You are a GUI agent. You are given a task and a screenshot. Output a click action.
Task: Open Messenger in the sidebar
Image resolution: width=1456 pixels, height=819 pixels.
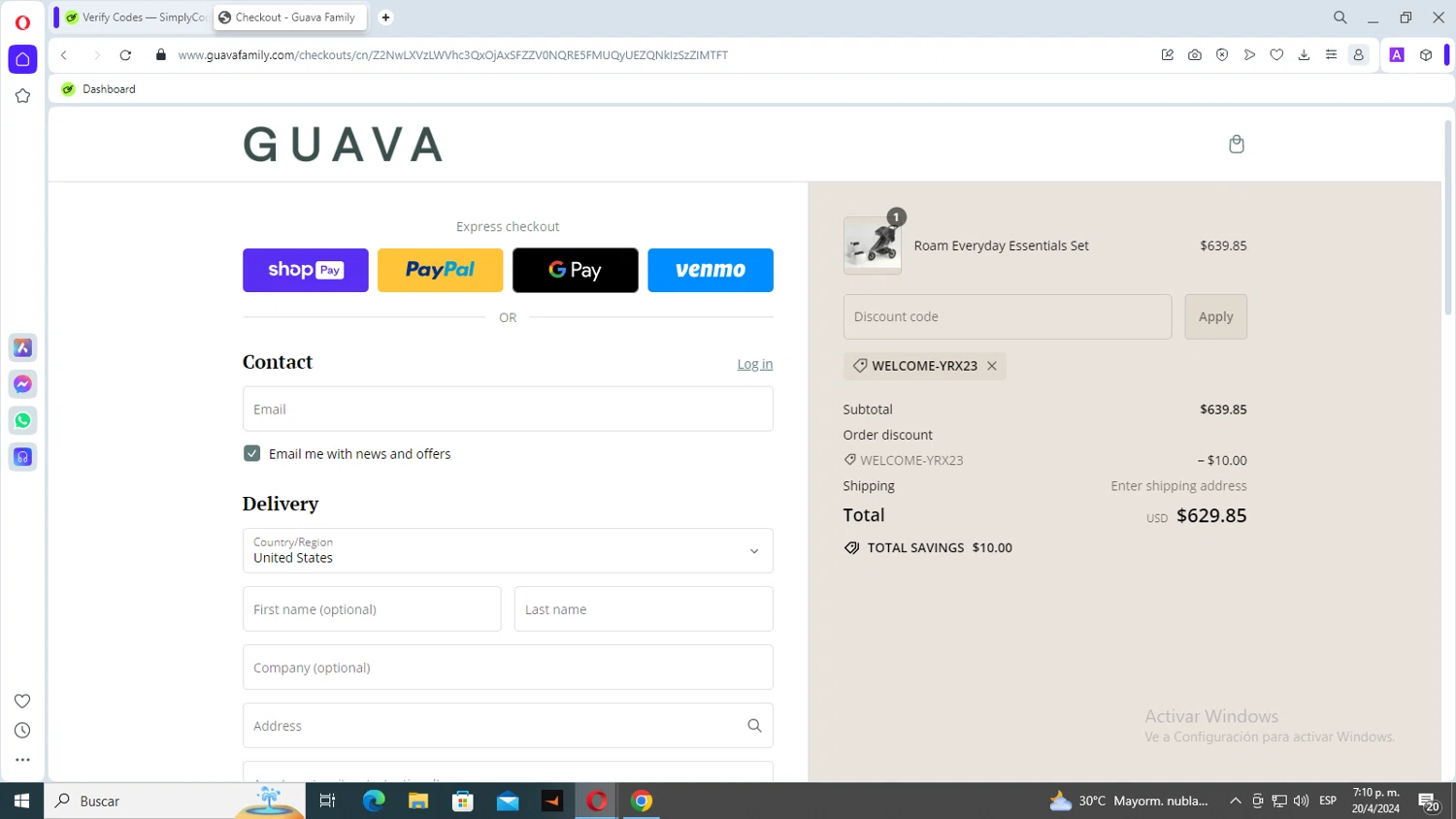coord(22,384)
